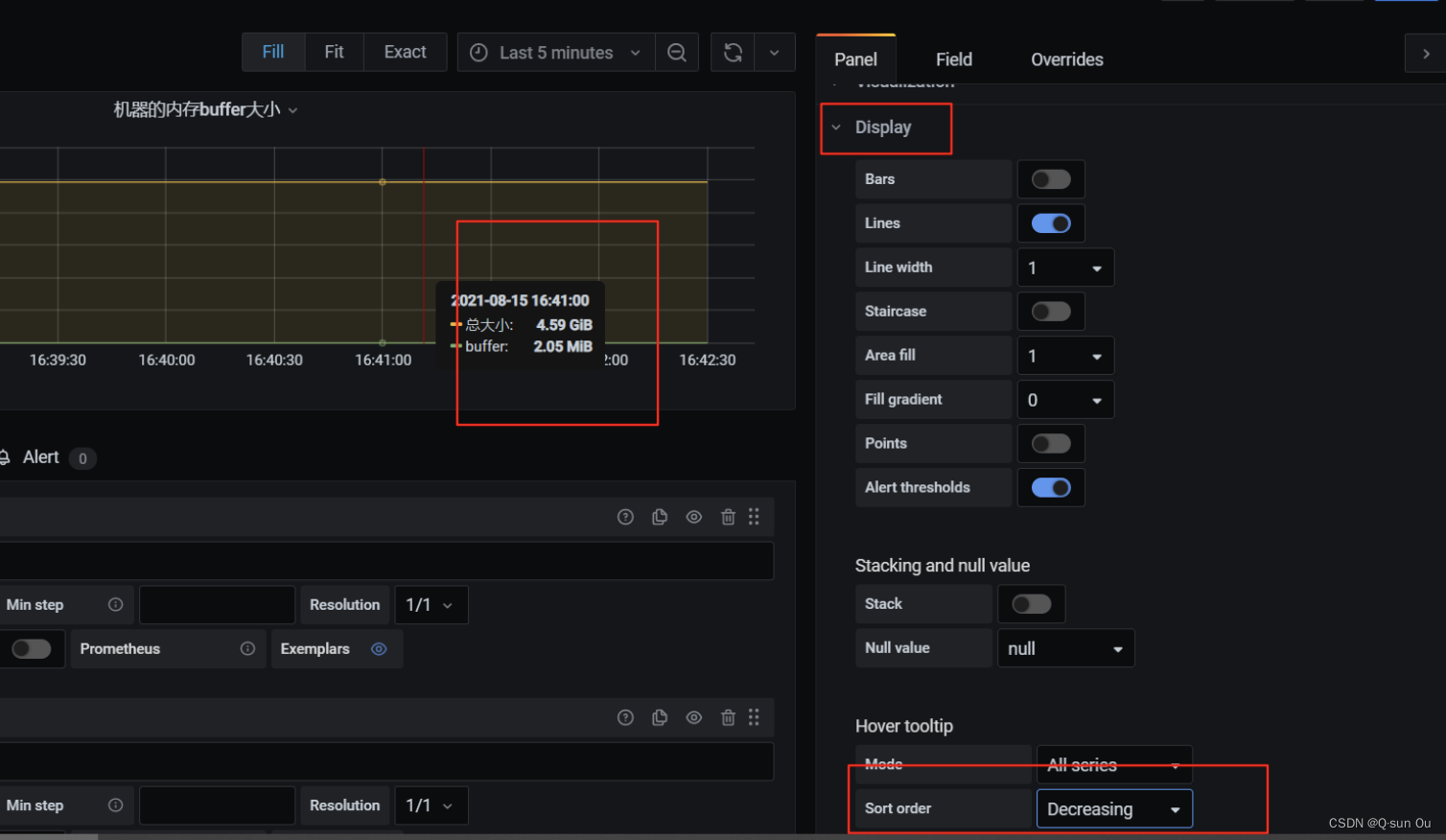This screenshot has width=1446, height=840.
Task: Select the Fit view mode
Action: (334, 52)
